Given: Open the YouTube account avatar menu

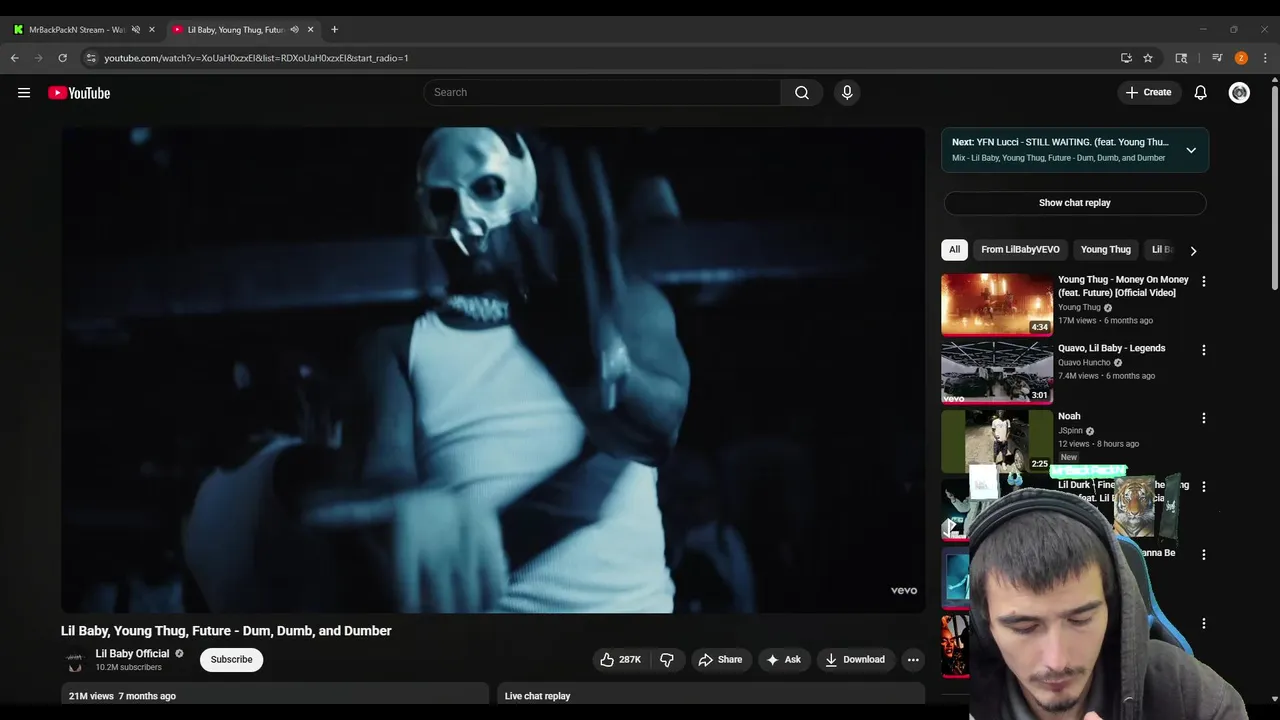Looking at the screenshot, I should pos(1239,92).
